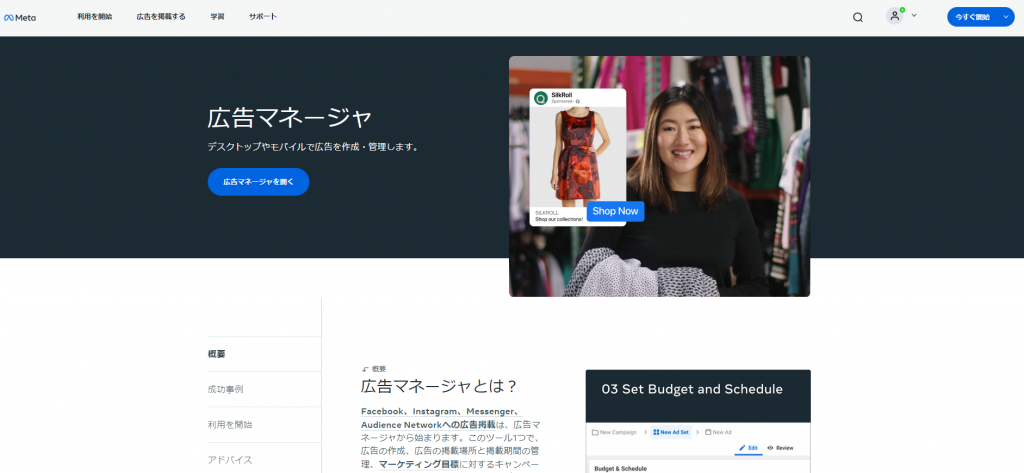Open the サポート navigation menu

tap(263, 17)
